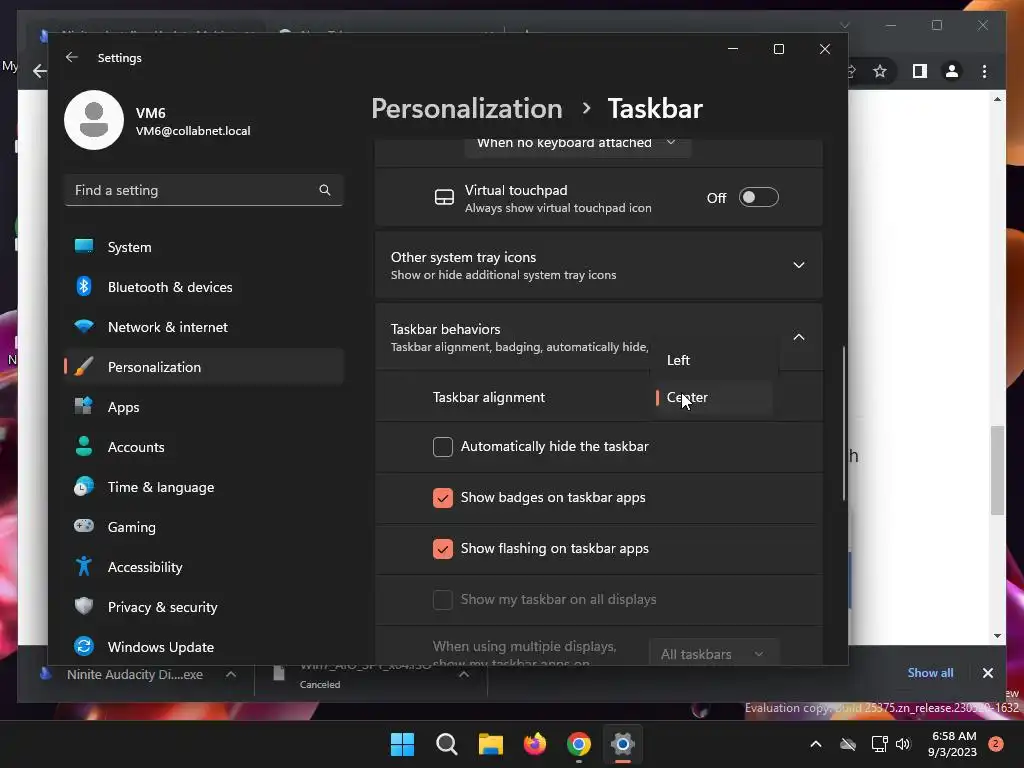1024x768 pixels.
Task: Collapse the Taskbar behaviors section
Action: (x=799, y=337)
